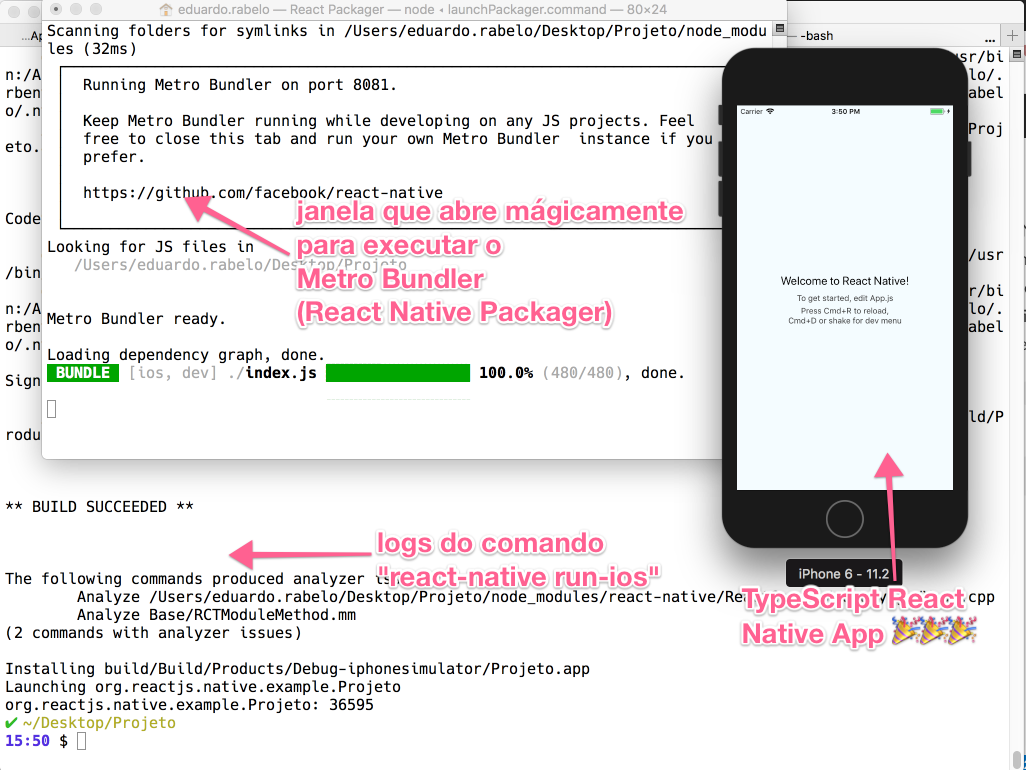Click the React Packager window title text
1026x770 pixels.
click(422, 10)
